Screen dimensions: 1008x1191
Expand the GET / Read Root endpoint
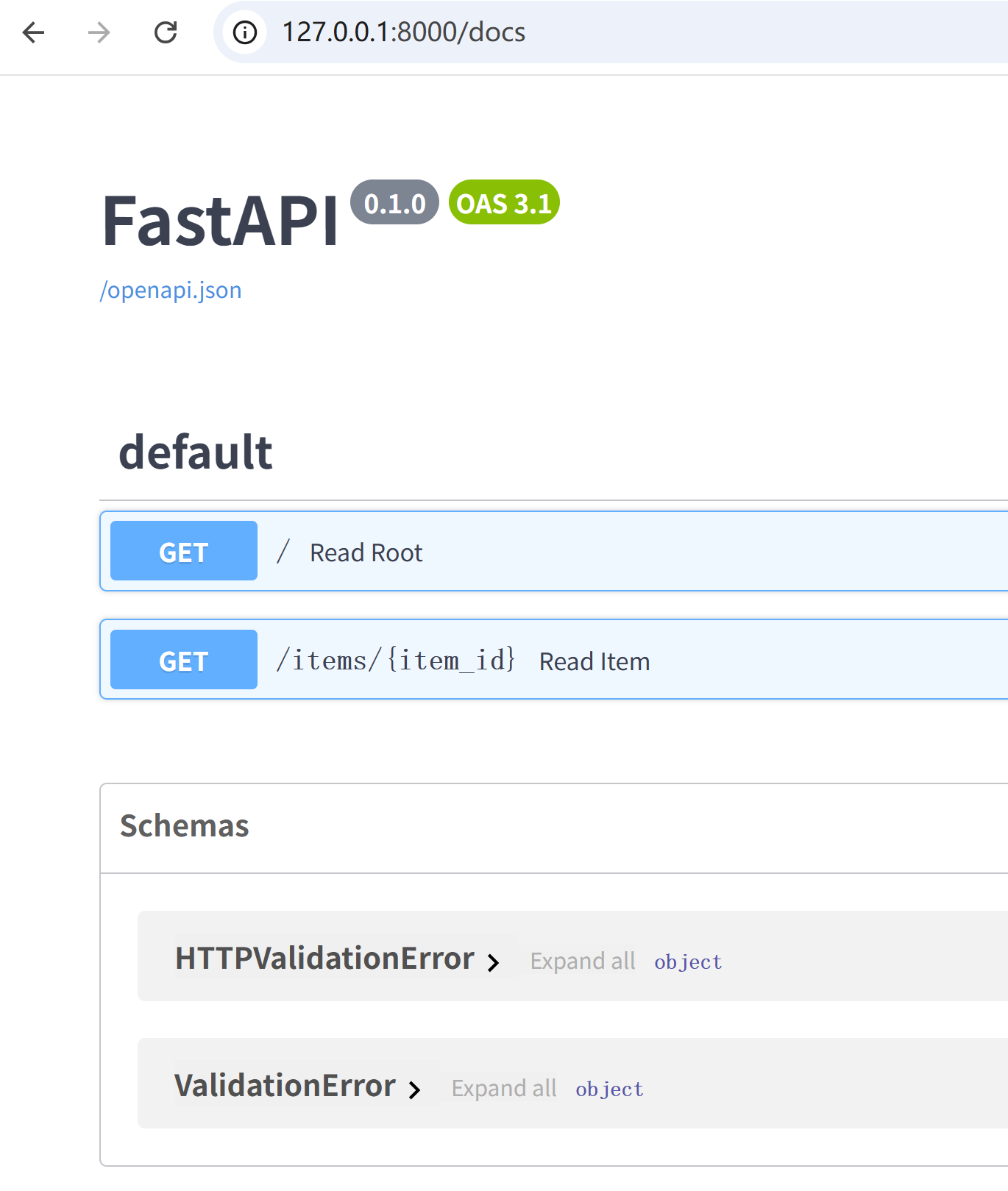(x=553, y=551)
